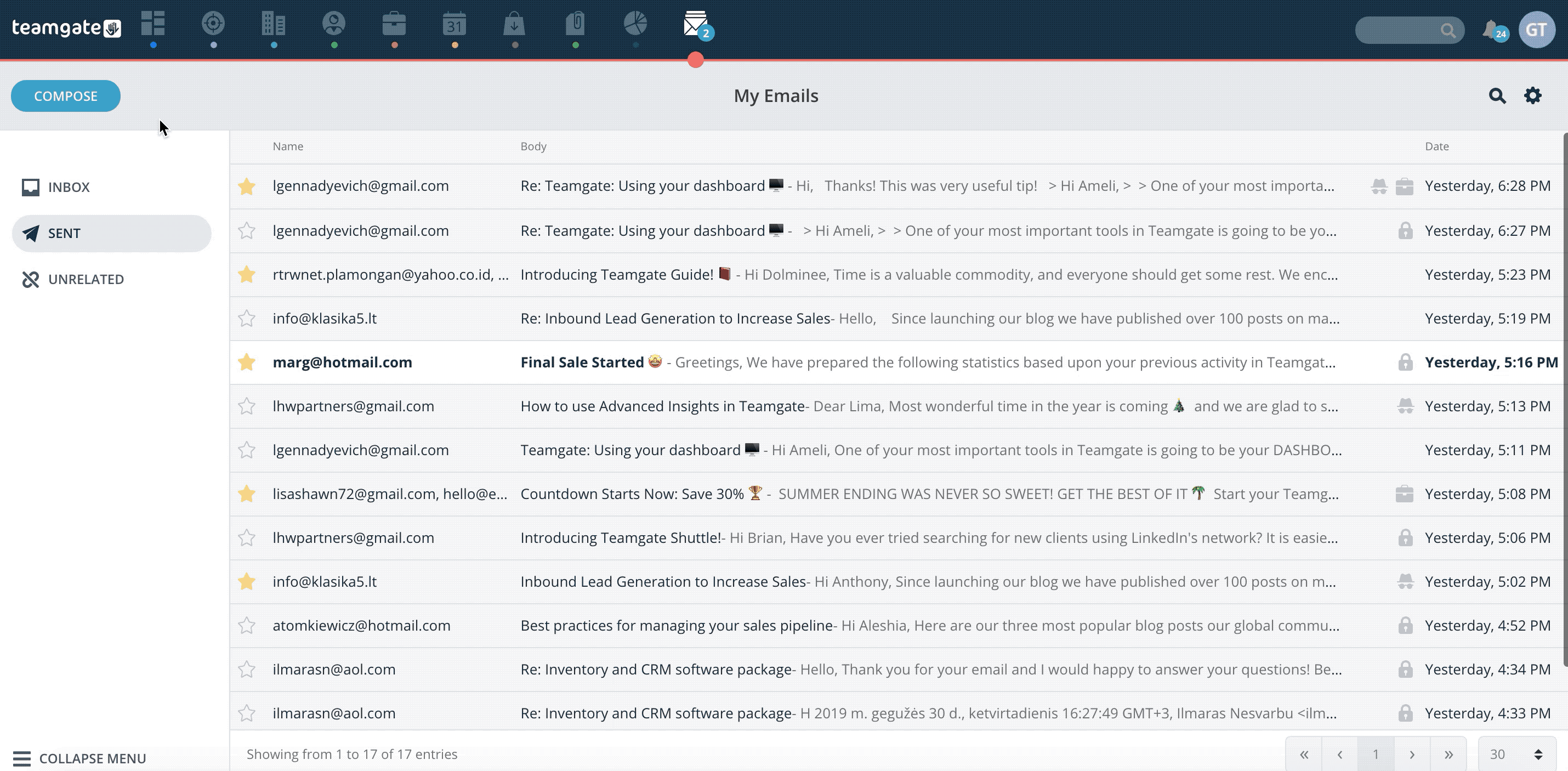Open 4:34 PM Re: Inventory and CRM email
Screen dimensions: 1568x771
tap(656, 670)
